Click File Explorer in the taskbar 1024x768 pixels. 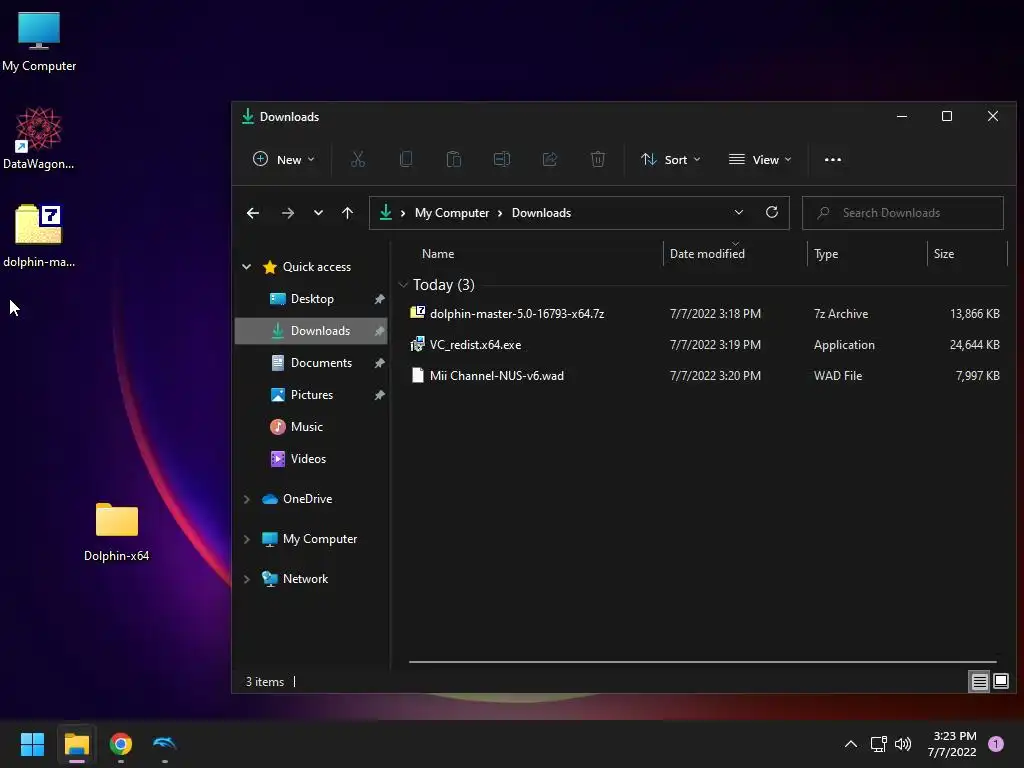tap(76, 744)
